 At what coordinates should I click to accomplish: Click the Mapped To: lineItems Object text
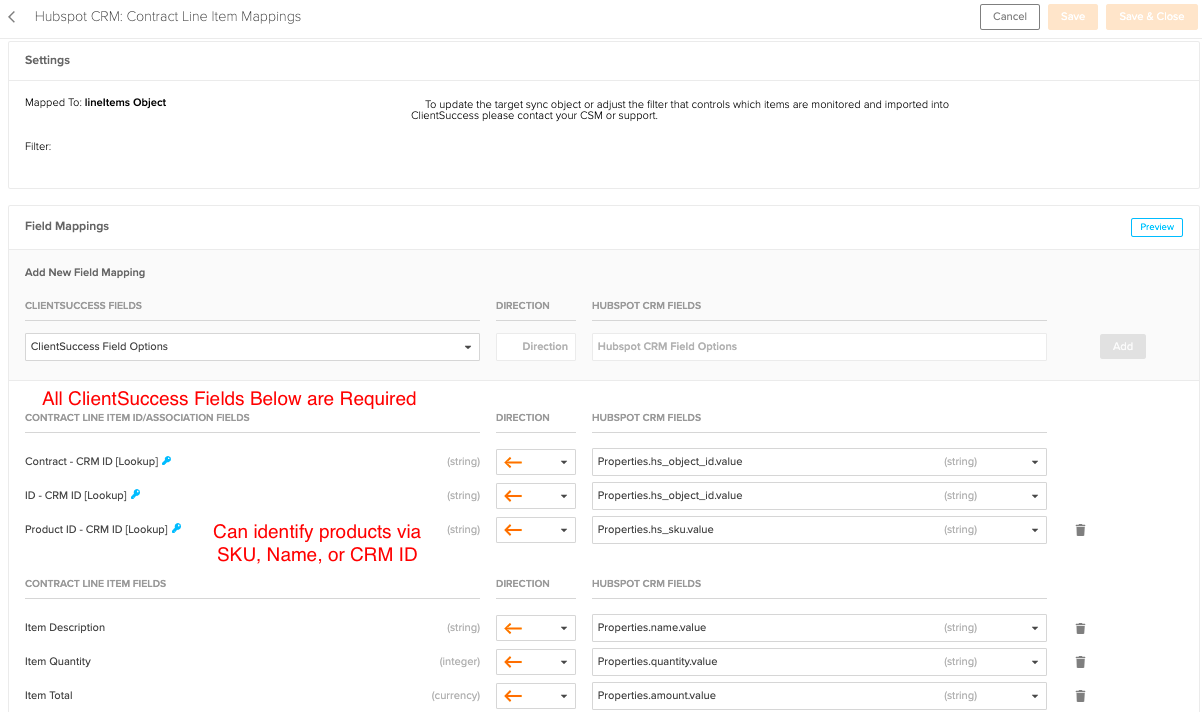pyautogui.click(x=96, y=103)
